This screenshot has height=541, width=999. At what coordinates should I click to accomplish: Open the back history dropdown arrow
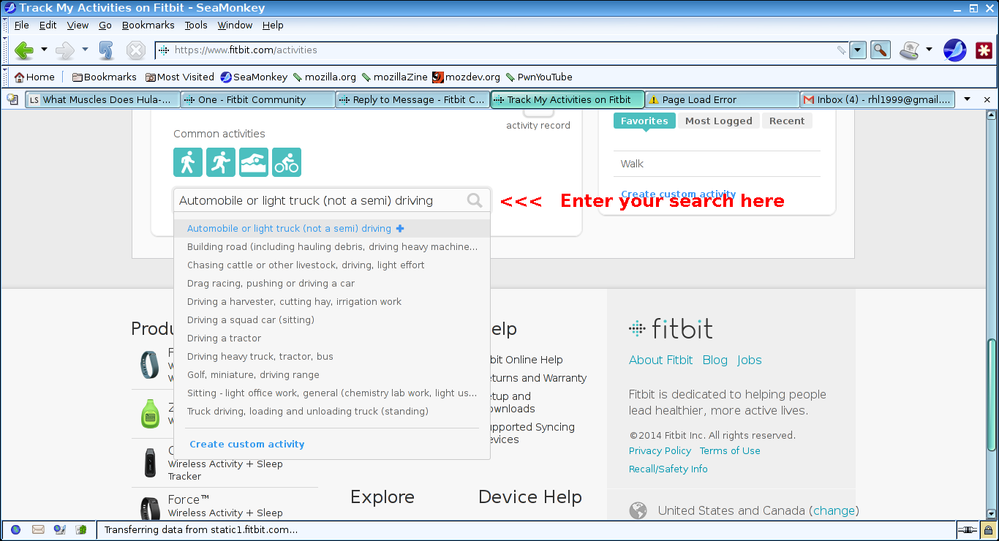(x=44, y=49)
